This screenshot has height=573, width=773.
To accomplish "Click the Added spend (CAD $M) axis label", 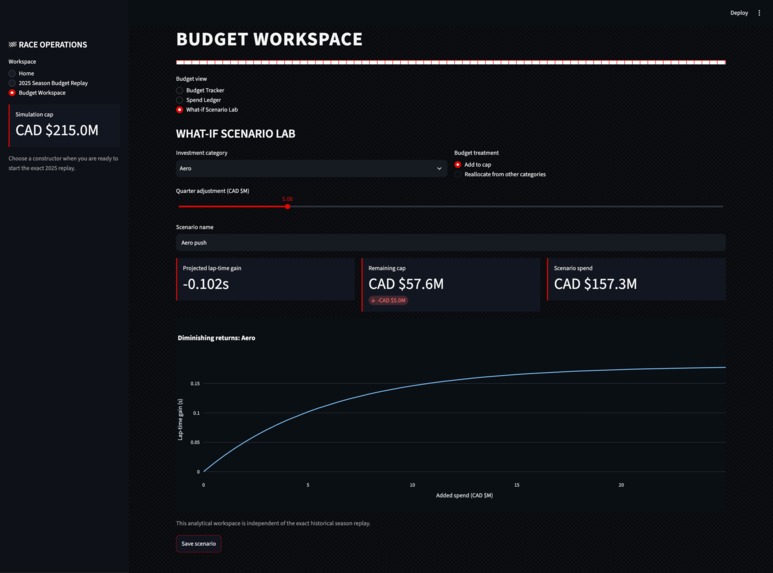I will pos(464,495).
